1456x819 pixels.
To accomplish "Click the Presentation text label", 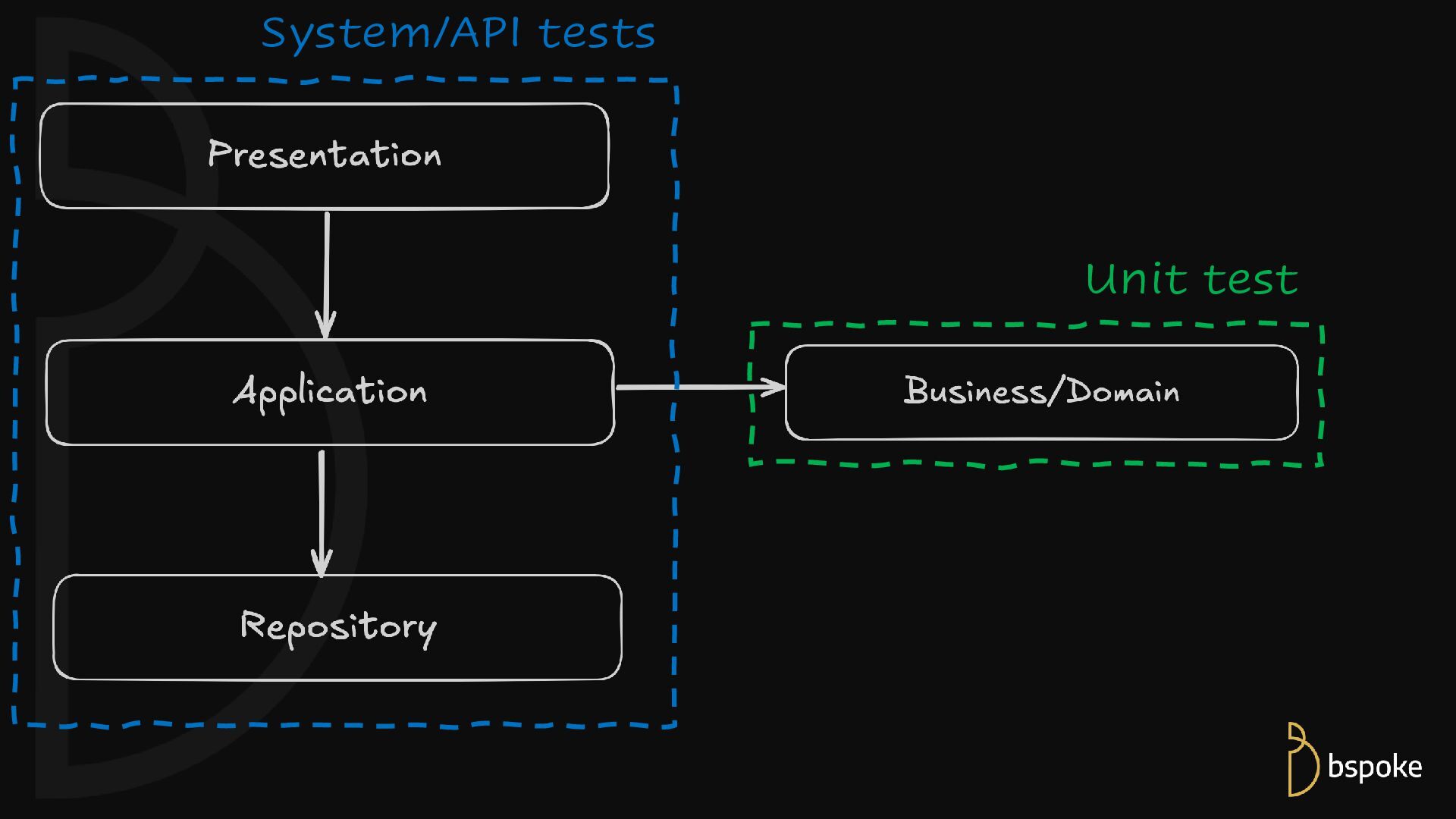I will point(325,155).
